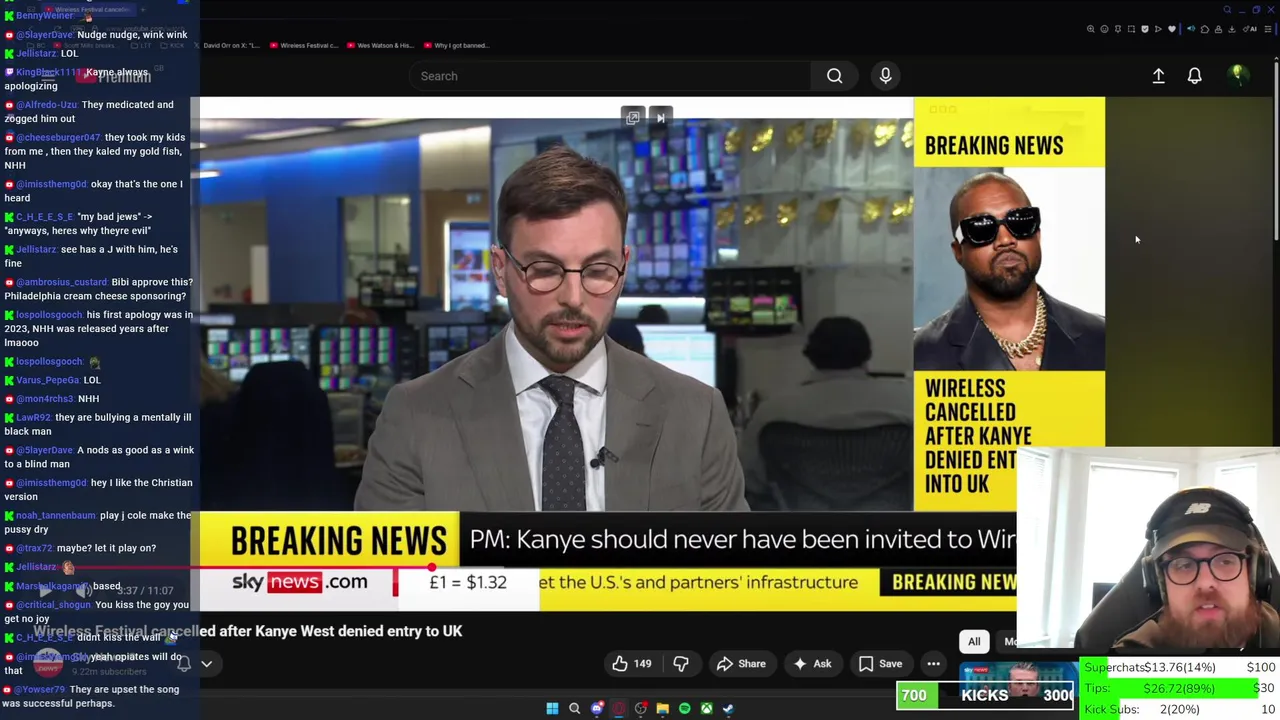Activate voice search microphone icon
The image size is (1280, 720).
click(x=885, y=76)
